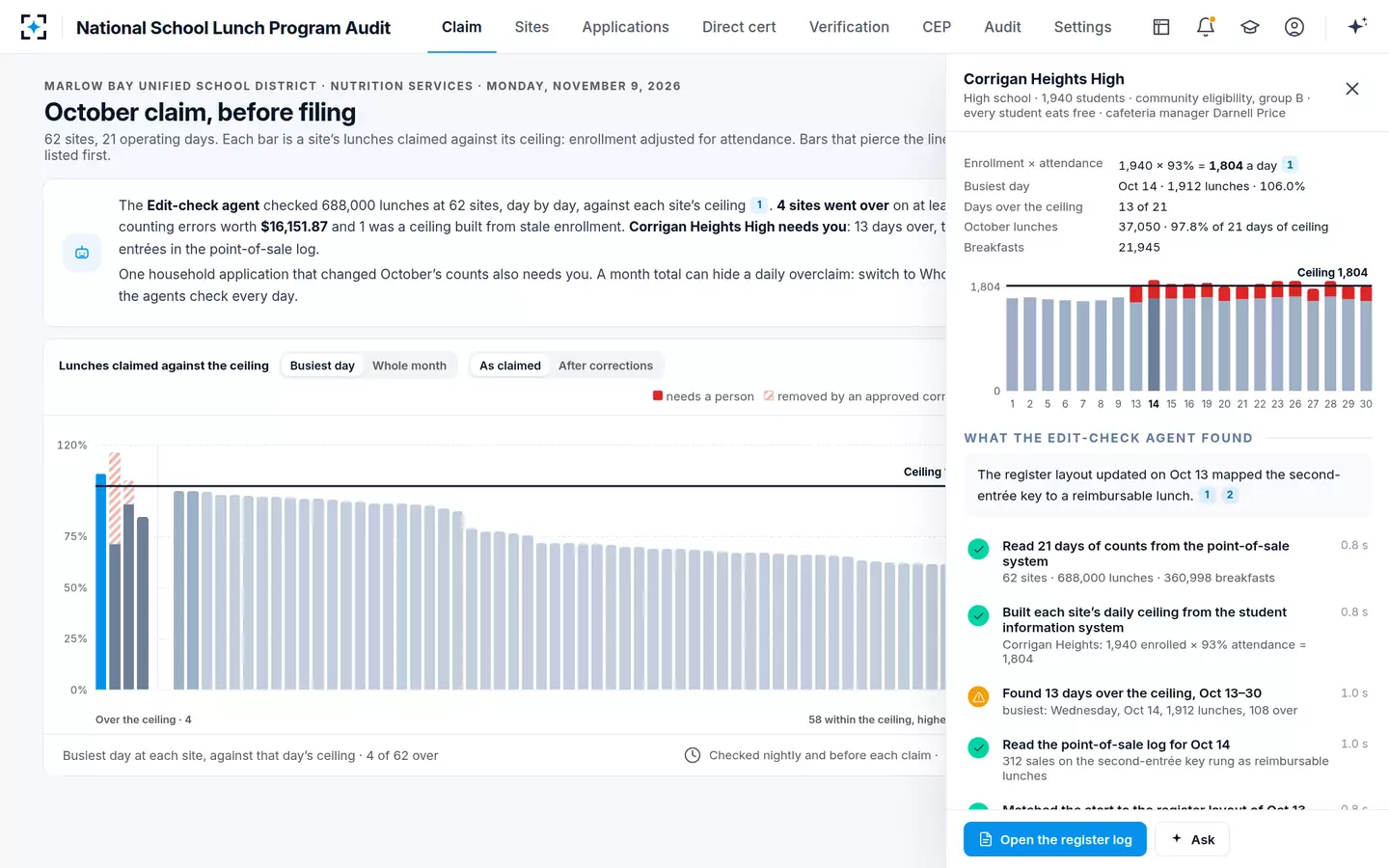Switch chart to Whole month
1389x868 pixels.
pyautogui.click(x=409, y=366)
